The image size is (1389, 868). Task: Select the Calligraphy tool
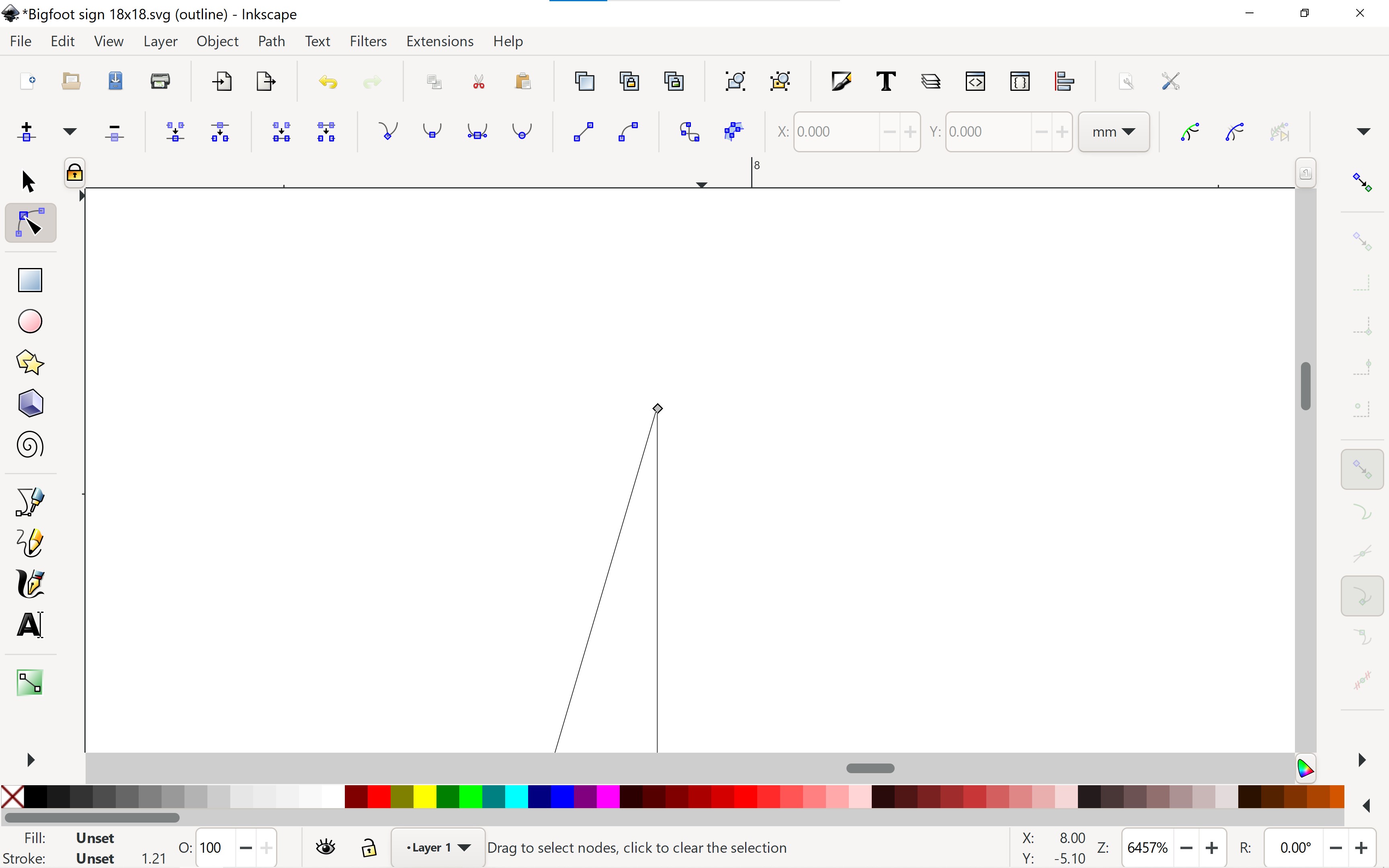(x=31, y=584)
